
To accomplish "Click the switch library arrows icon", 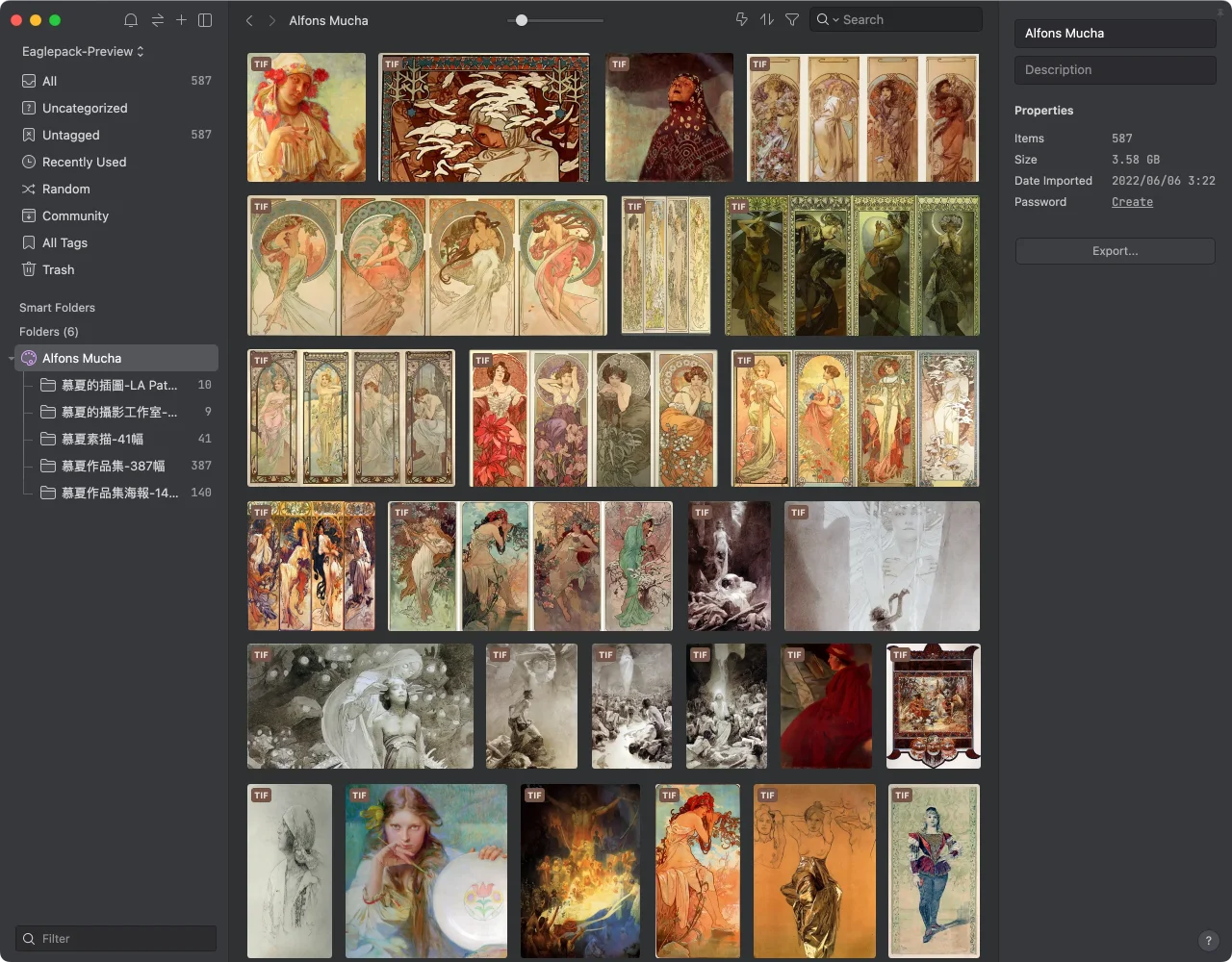I will pos(157,20).
